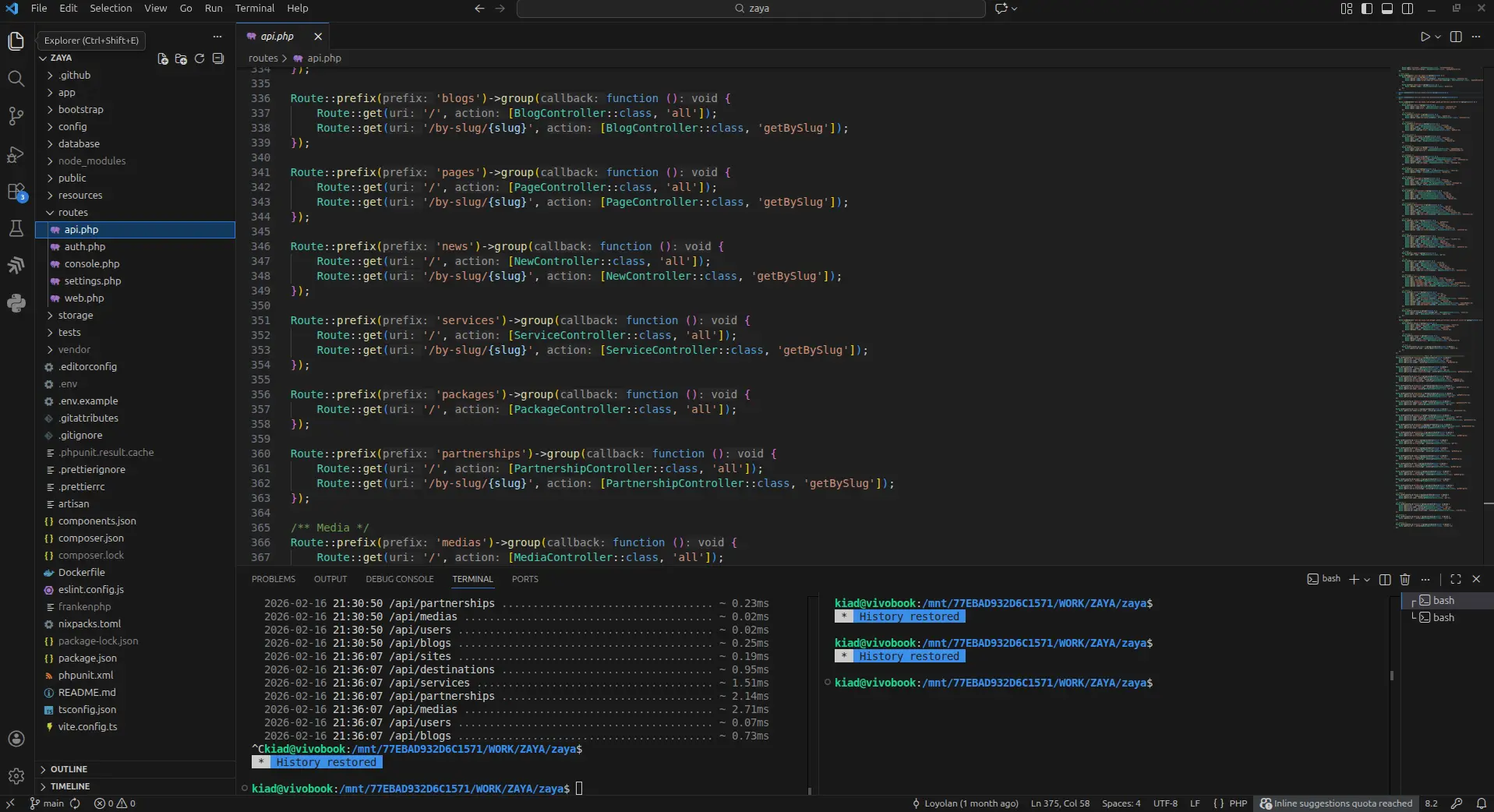Toggle bottom panel visibility
1494x812 pixels.
1387,9
